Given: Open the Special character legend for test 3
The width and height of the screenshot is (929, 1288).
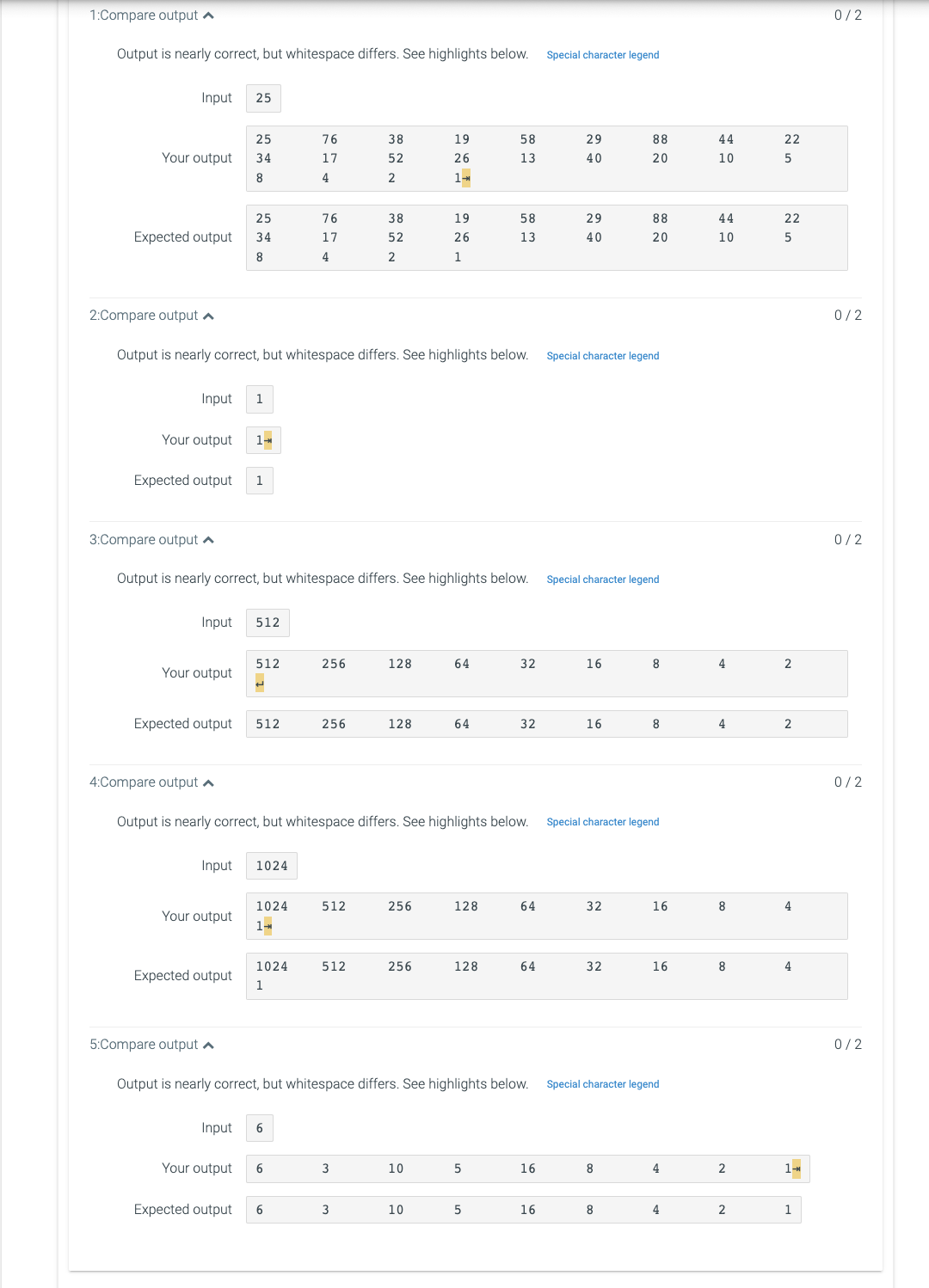Looking at the screenshot, I should pos(602,580).
